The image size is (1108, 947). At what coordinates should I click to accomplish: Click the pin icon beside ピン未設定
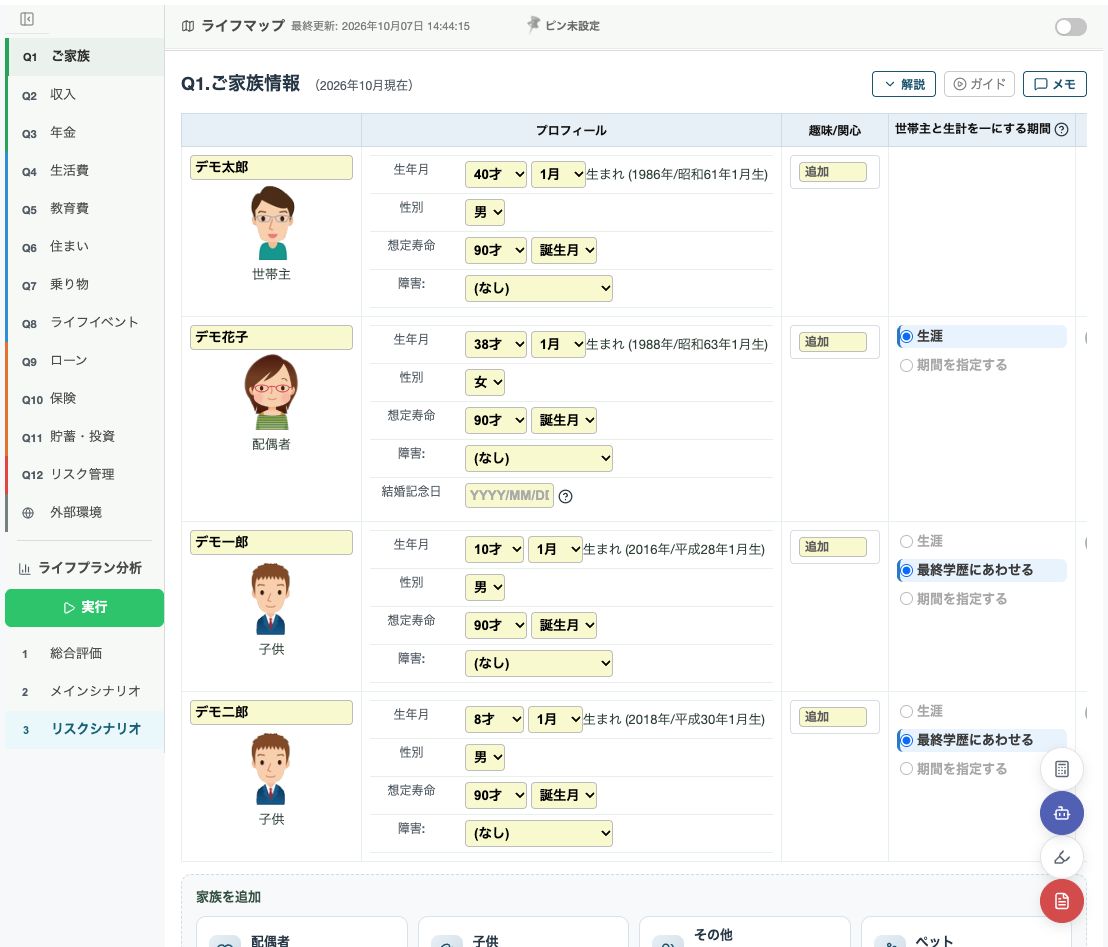tap(534, 25)
